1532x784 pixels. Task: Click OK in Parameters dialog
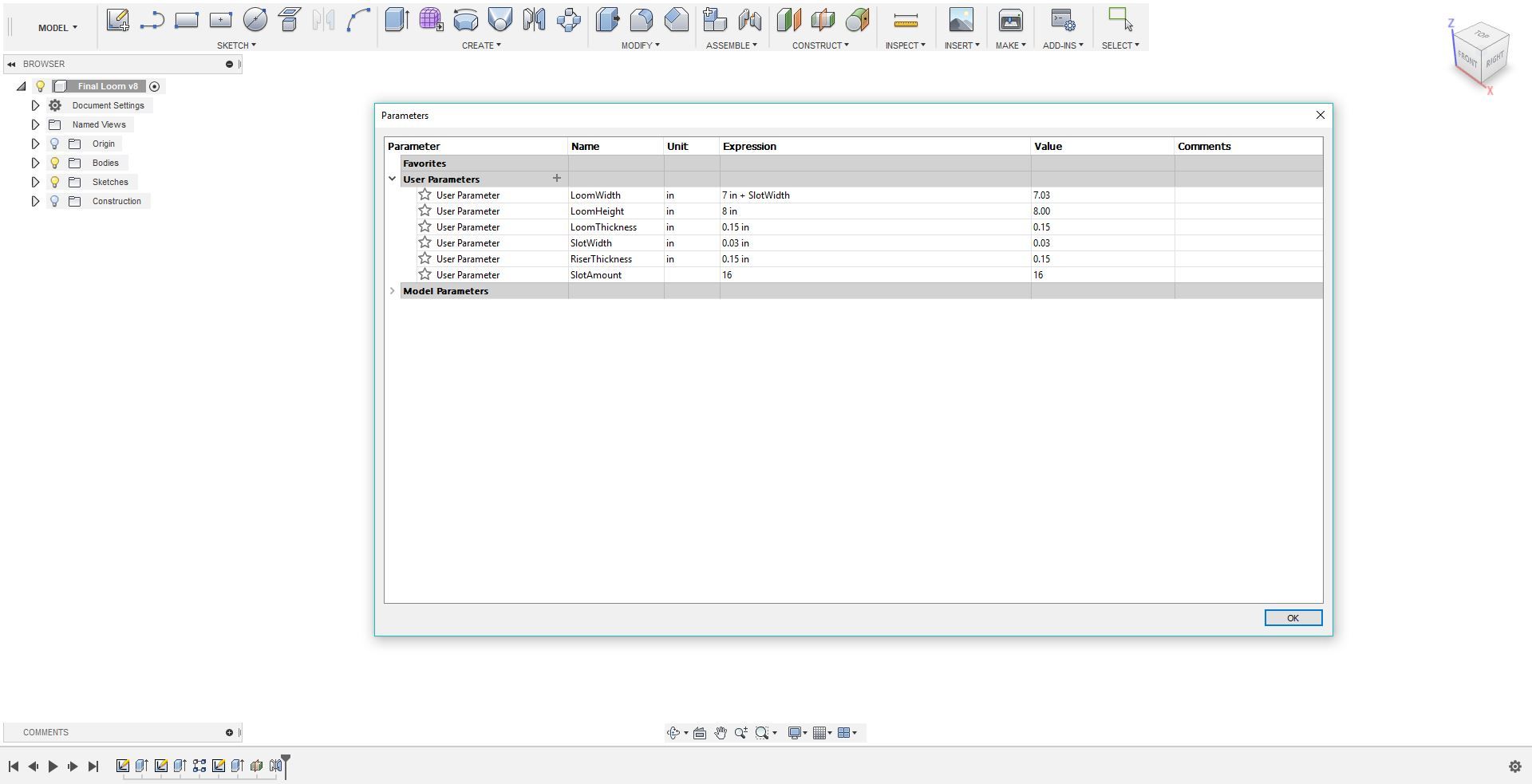point(1293,618)
